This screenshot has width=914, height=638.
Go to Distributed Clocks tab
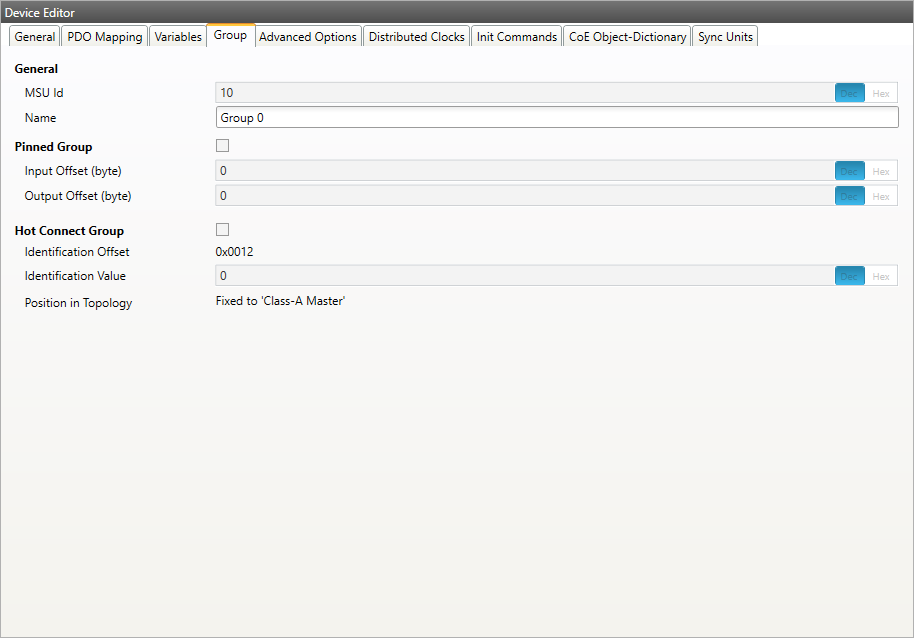tap(416, 37)
